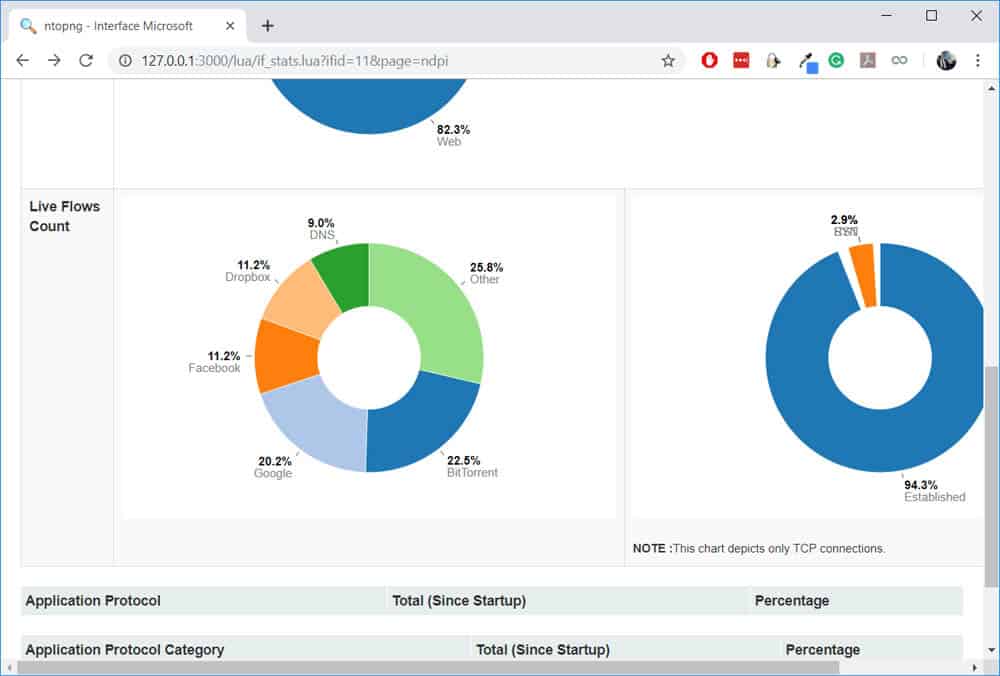1000x676 pixels.
Task: Click the gray PDF extension icon
Action: (x=867, y=61)
